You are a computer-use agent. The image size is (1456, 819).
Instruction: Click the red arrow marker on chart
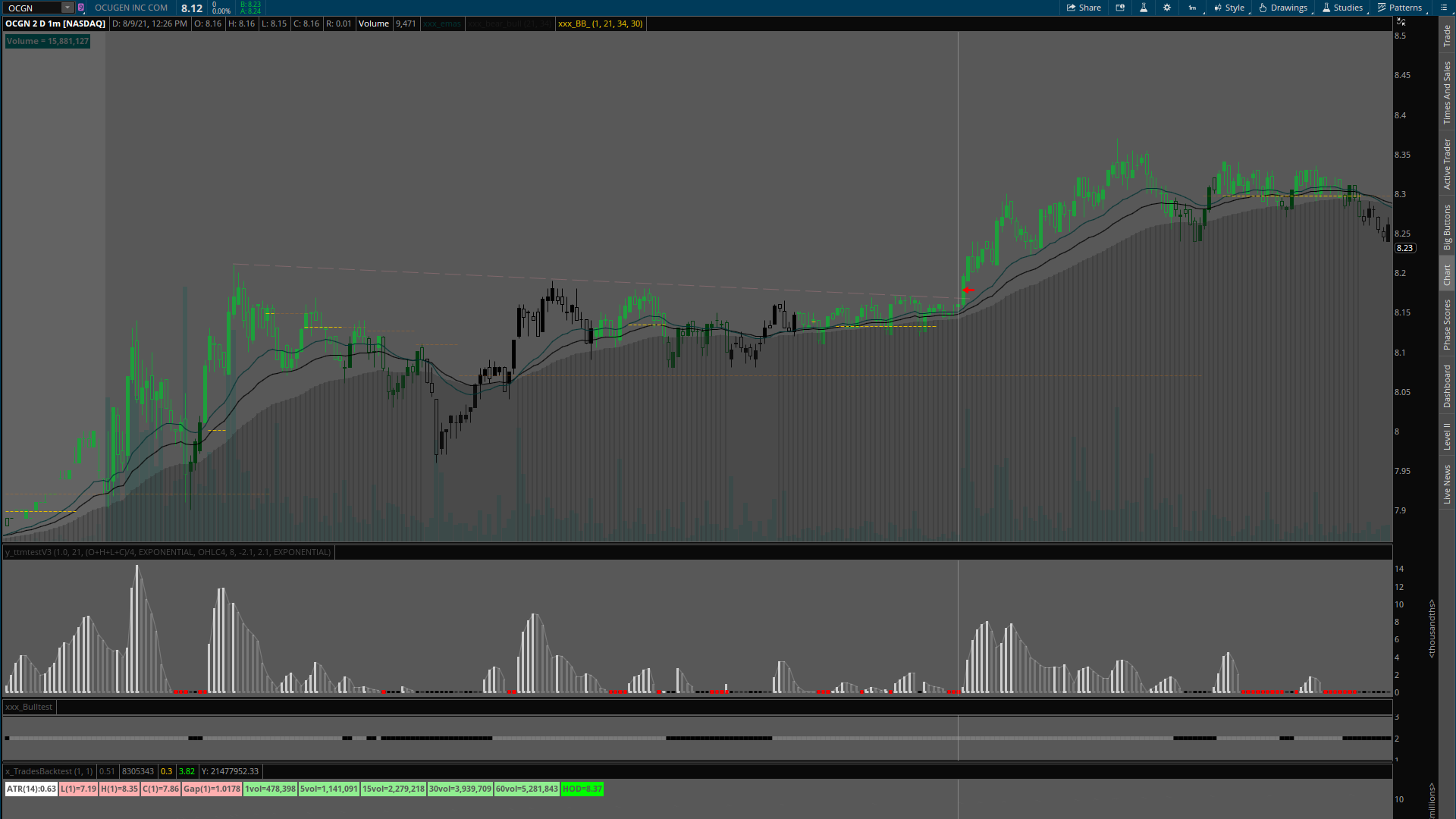(x=968, y=290)
